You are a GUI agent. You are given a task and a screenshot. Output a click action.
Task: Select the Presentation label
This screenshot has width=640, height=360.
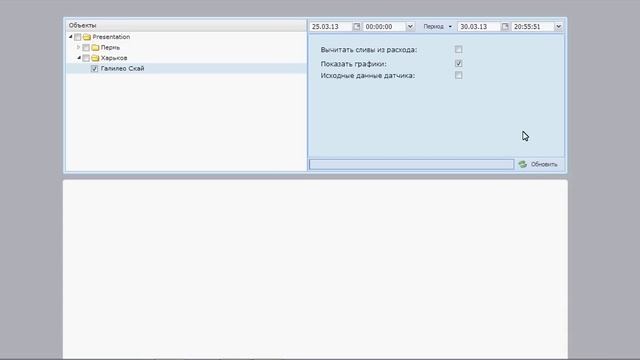(x=111, y=37)
